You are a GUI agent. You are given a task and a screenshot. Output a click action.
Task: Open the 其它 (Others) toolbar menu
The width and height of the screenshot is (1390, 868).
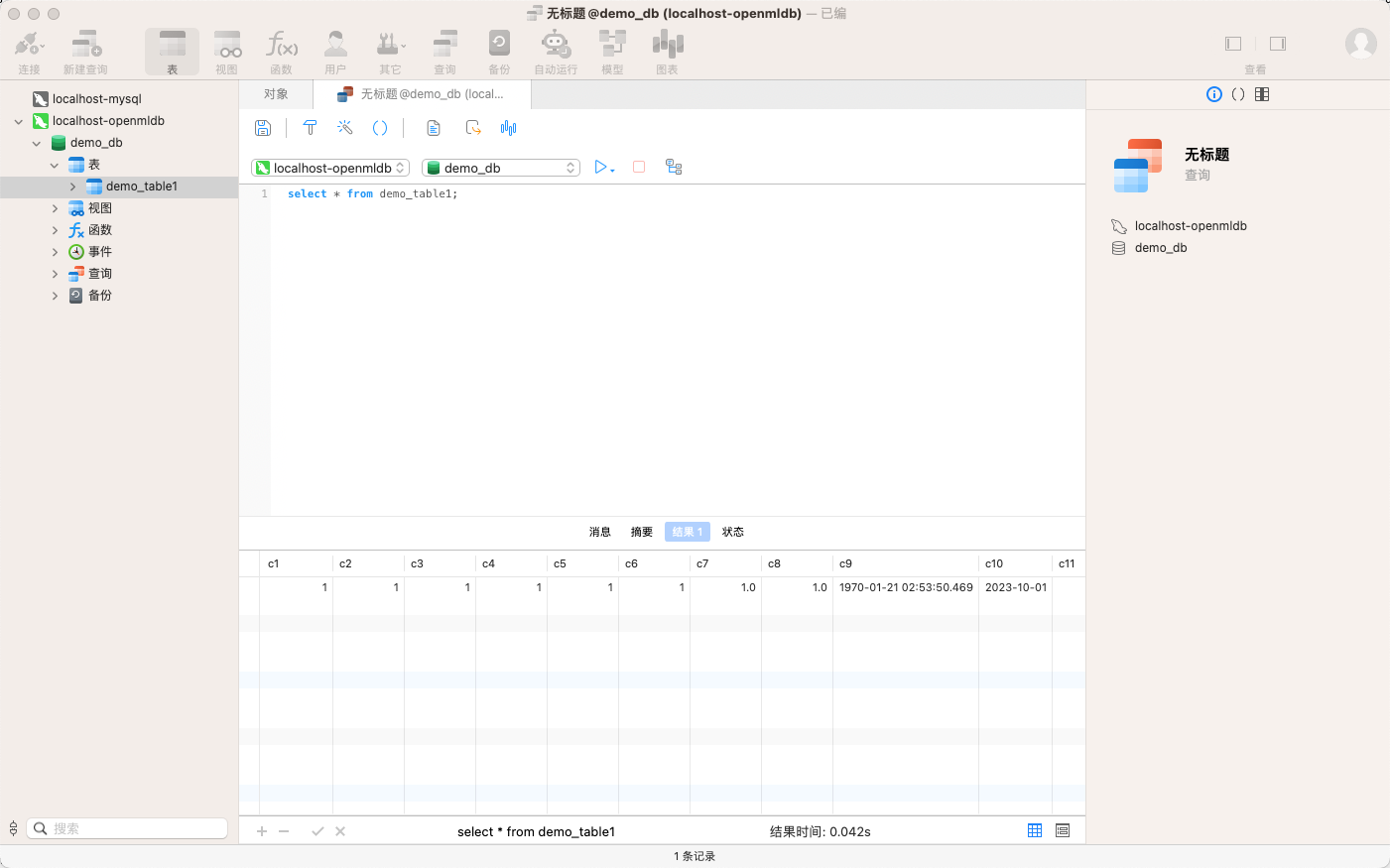click(x=391, y=52)
